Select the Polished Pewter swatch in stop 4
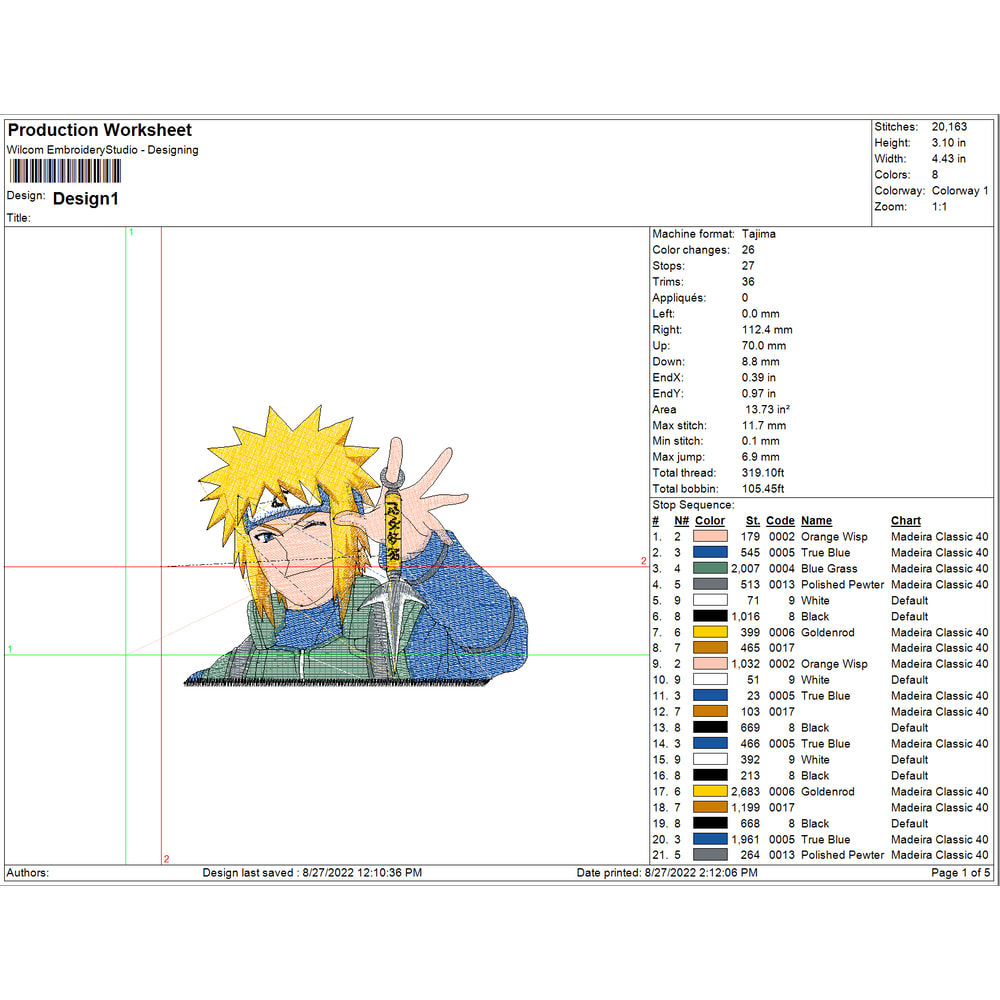The height and width of the screenshot is (1000, 1000). [711, 585]
